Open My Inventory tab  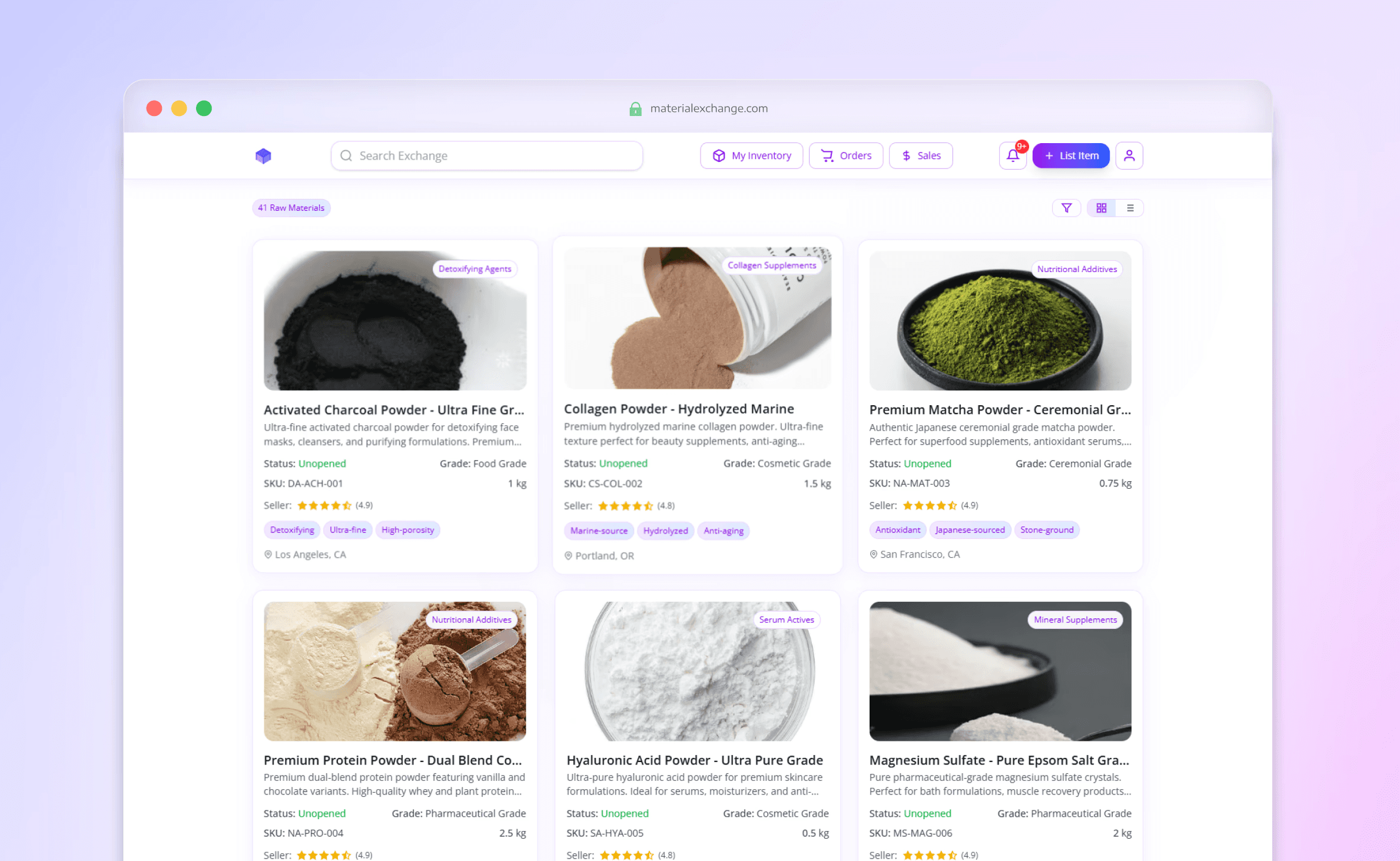(x=751, y=155)
